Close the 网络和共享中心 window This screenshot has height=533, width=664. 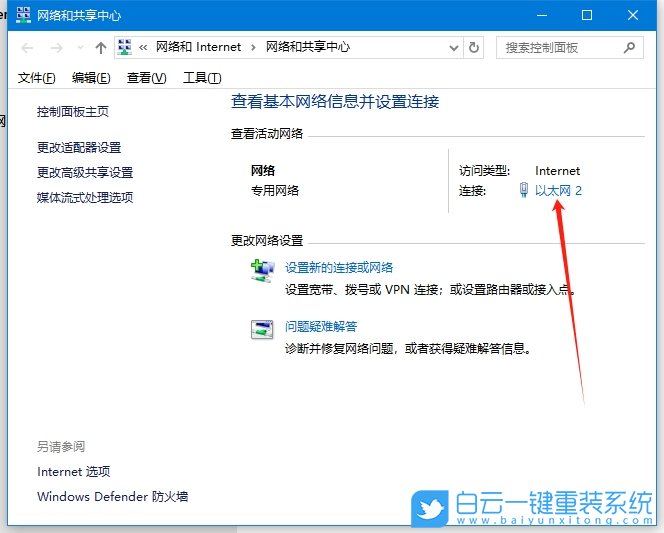(x=633, y=15)
